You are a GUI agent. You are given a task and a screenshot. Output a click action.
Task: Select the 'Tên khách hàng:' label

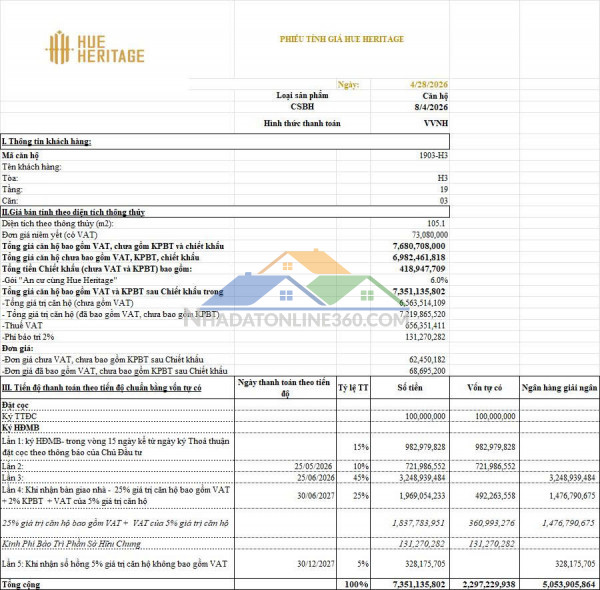point(32,167)
